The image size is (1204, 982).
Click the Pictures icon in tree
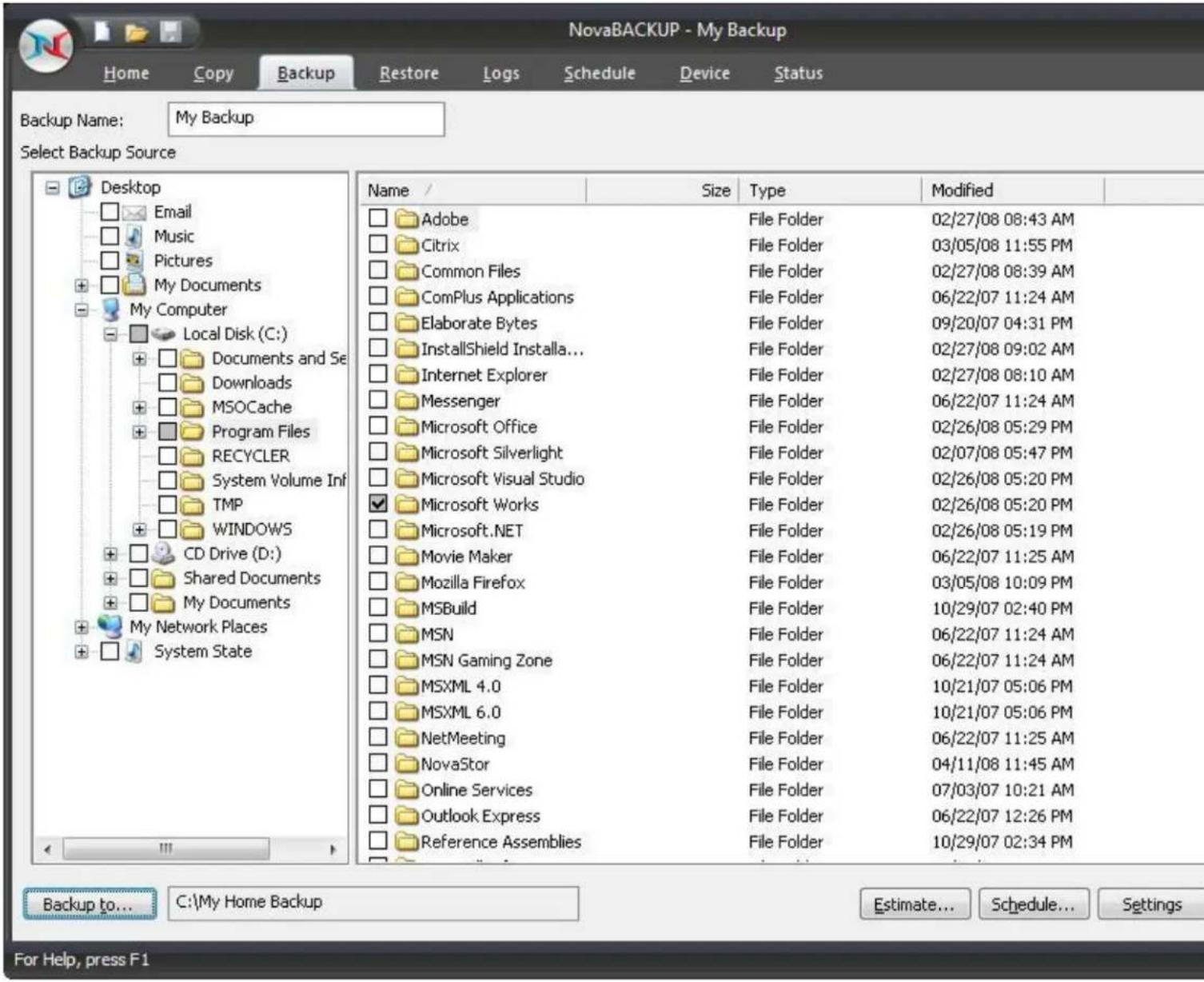(134, 261)
